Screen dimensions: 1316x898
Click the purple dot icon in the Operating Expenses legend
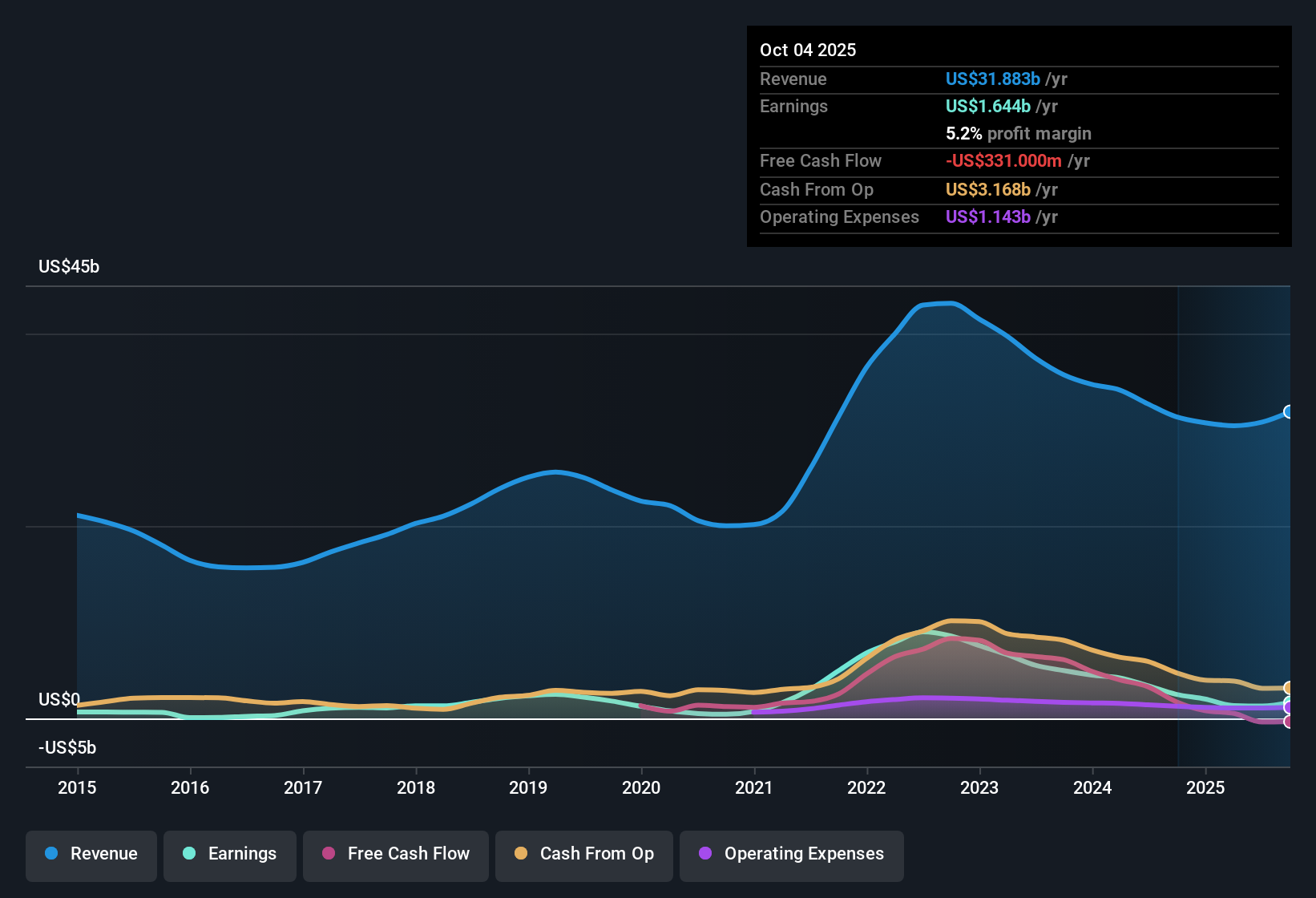point(704,855)
